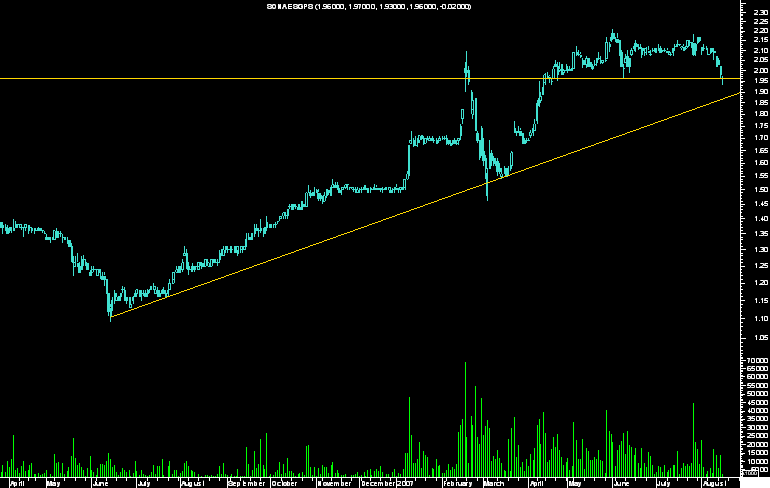The image size is (770, 488).
Task: Click the 50000 volume axis label
Action: (x=758, y=394)
